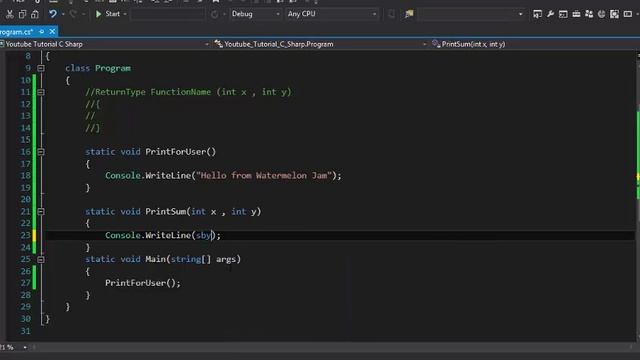Close the Program.cs tab
640x360 pixels.
point(52,31)
